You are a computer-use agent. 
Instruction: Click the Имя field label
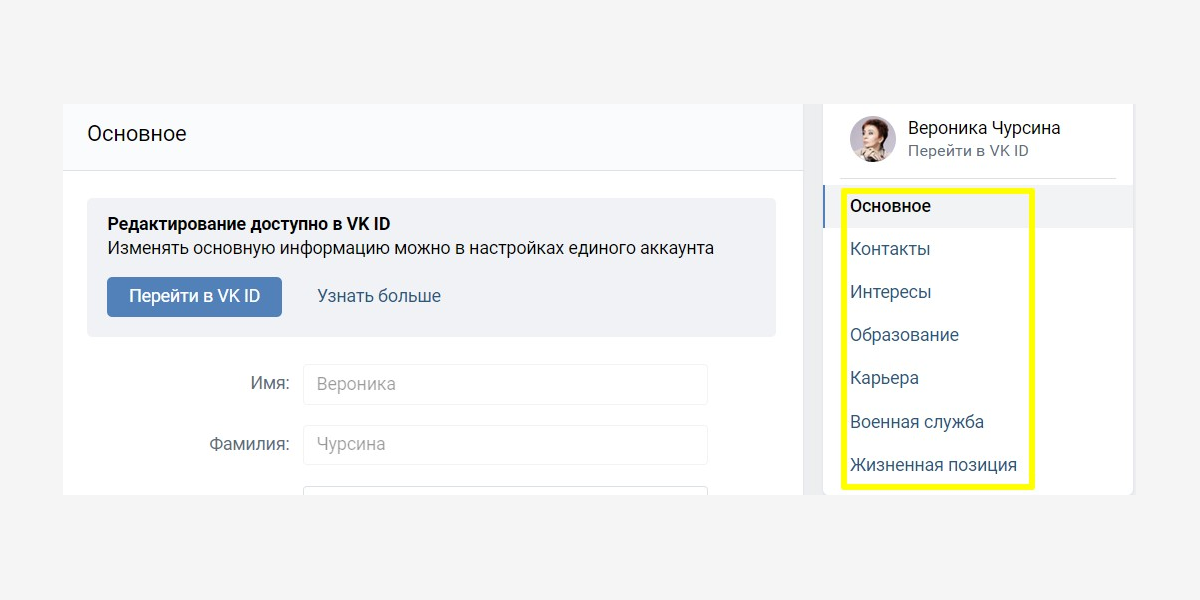click(269, 383)
